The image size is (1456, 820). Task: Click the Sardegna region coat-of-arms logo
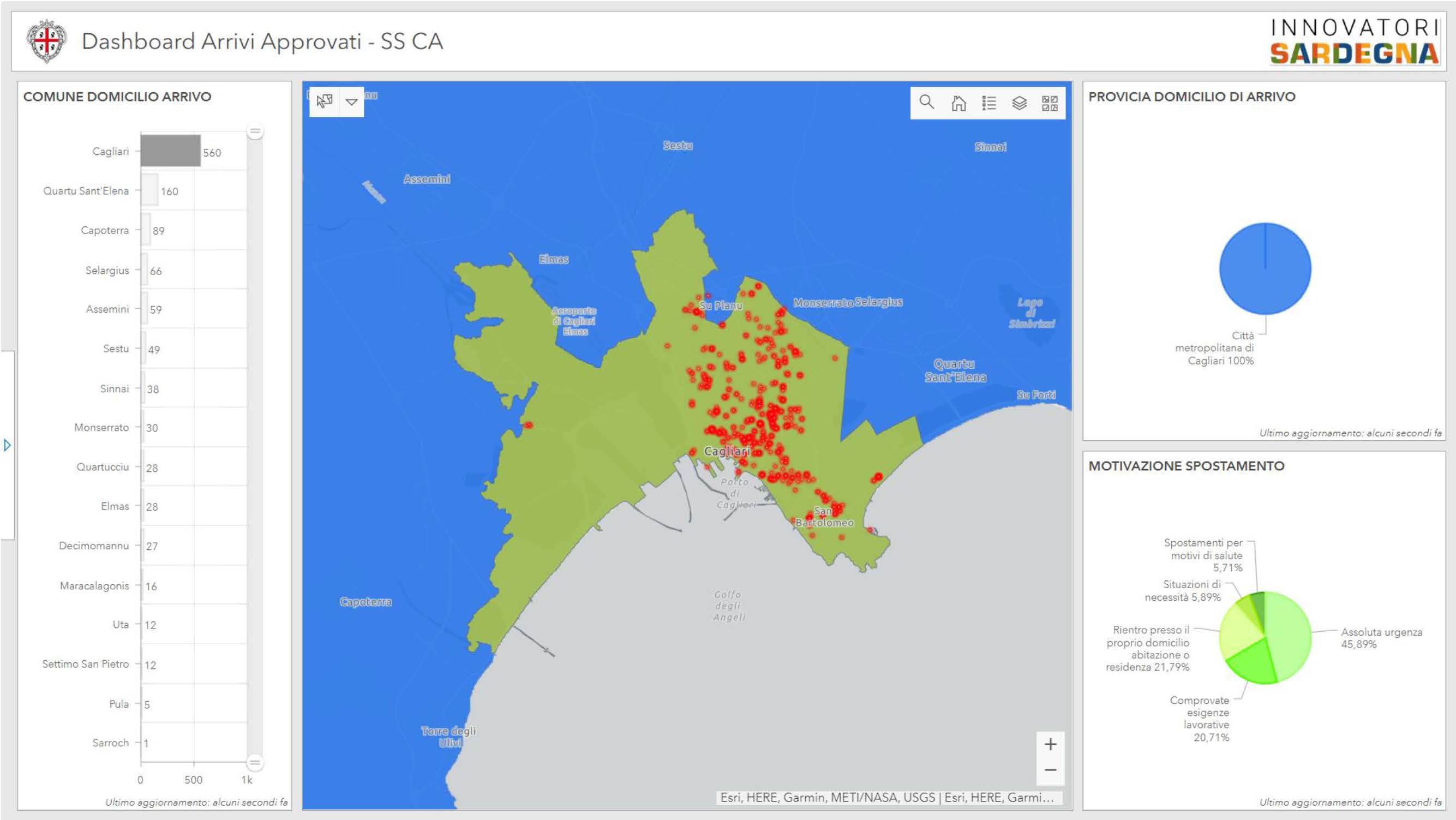pos(47,41)
